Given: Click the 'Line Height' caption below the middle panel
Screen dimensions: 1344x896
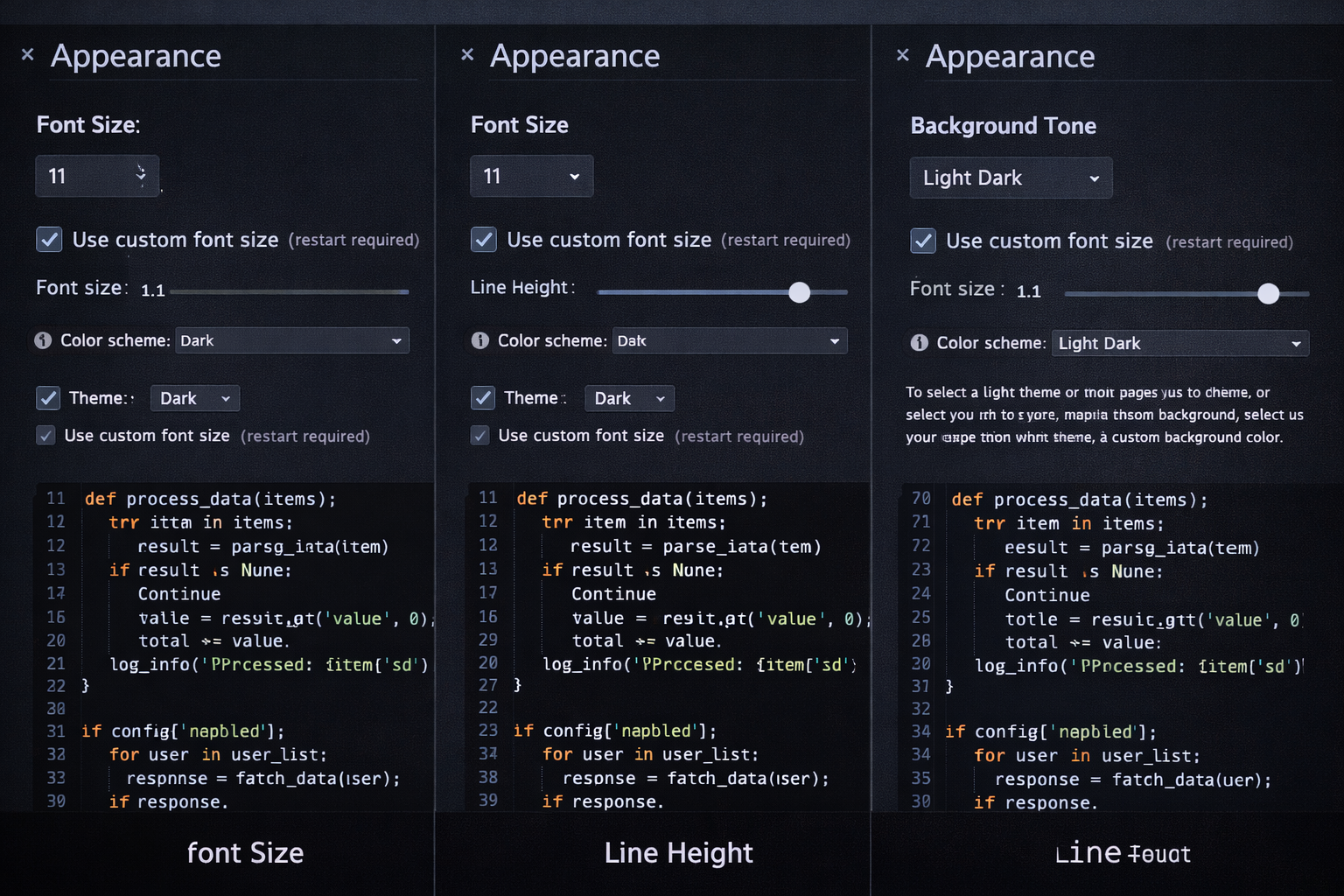Looking at the screenshot, I should 678,853.
